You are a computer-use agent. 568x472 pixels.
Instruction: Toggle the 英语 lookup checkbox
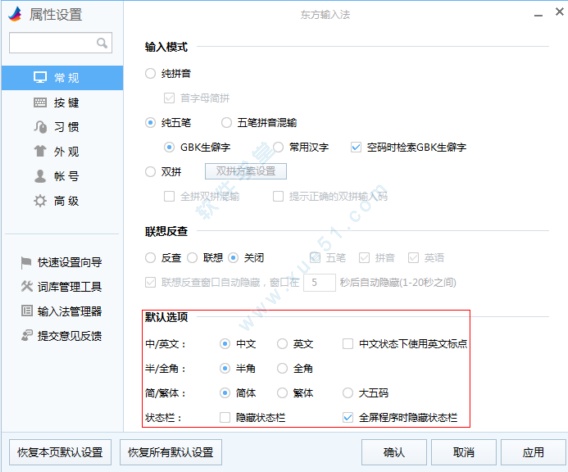coord(413,258)
